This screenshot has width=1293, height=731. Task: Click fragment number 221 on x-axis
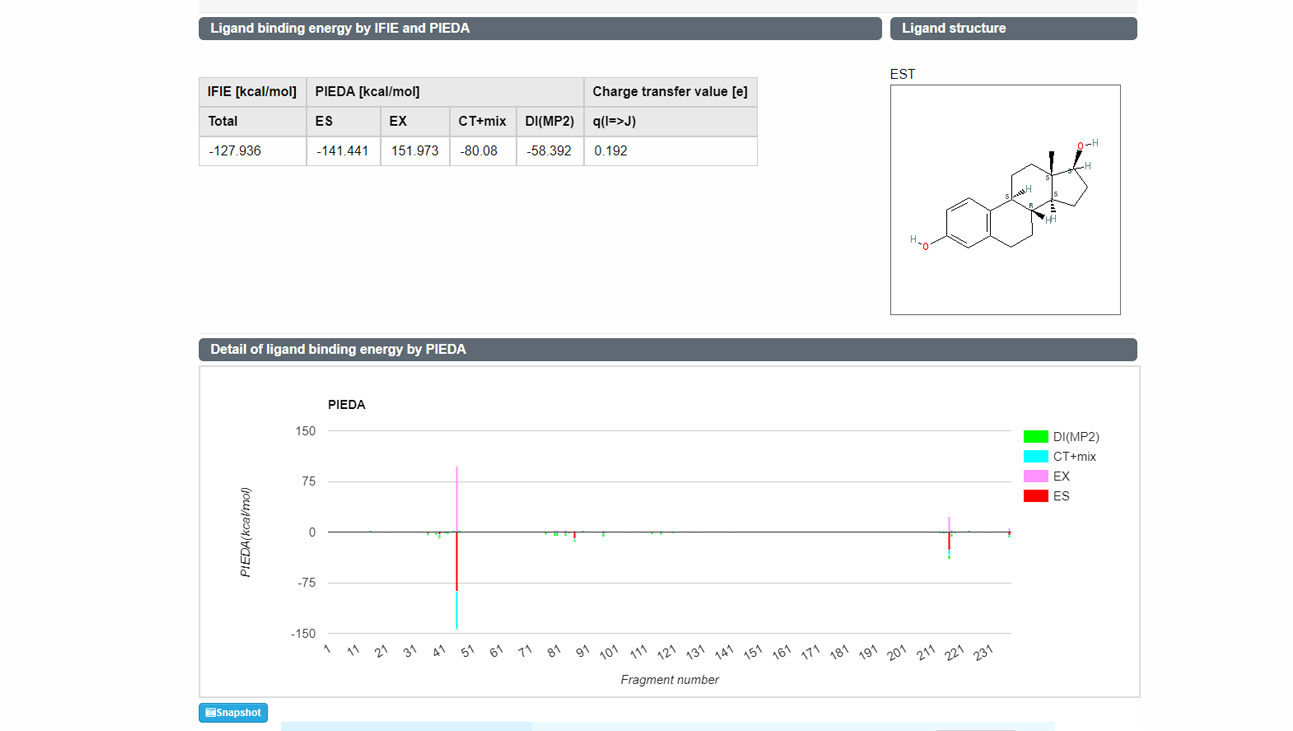click(x=954, y=652)
